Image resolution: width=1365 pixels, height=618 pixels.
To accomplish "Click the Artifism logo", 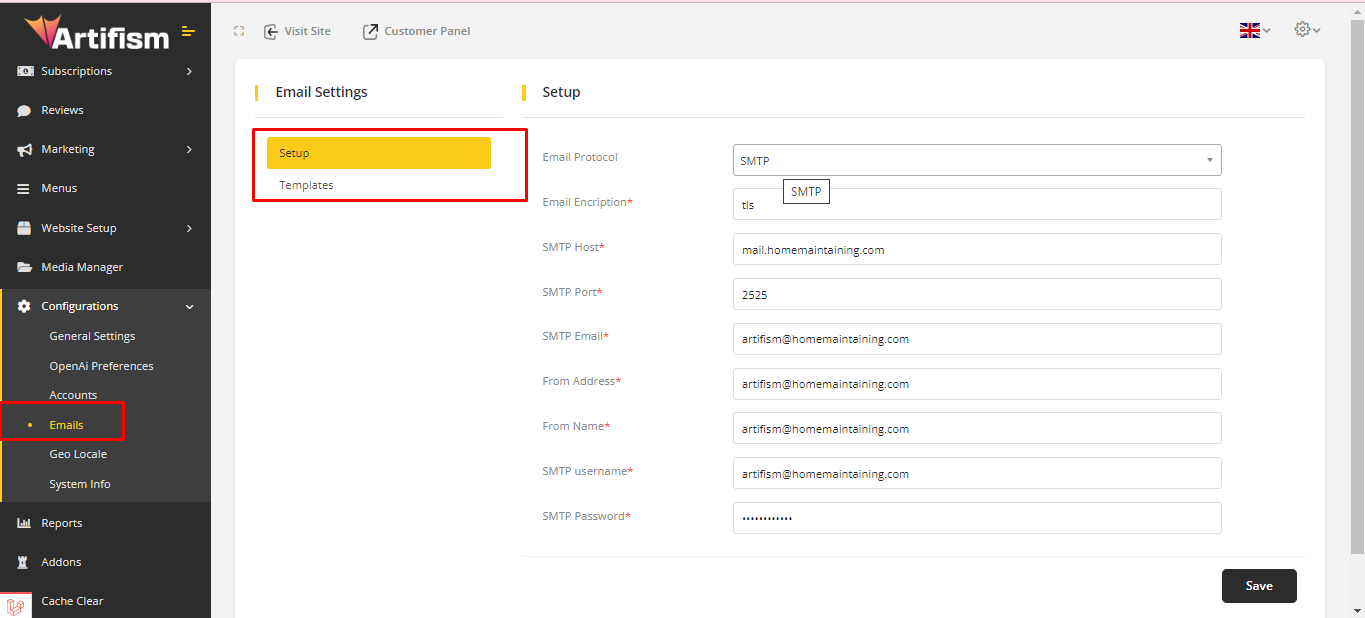I will (96, 33).
